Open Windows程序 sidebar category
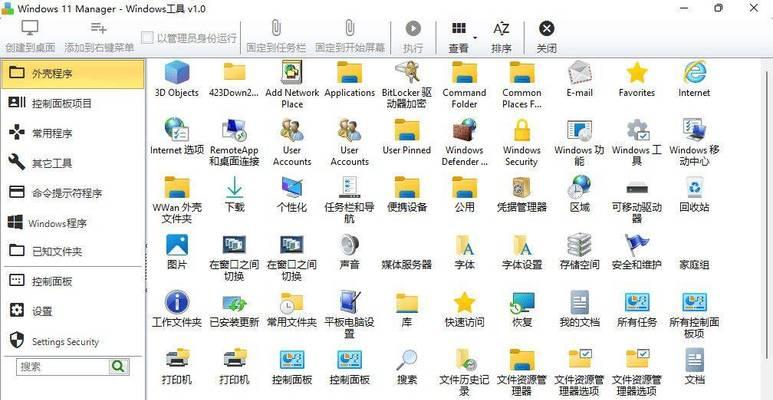The image size is (773, 400). click(72, 222)
